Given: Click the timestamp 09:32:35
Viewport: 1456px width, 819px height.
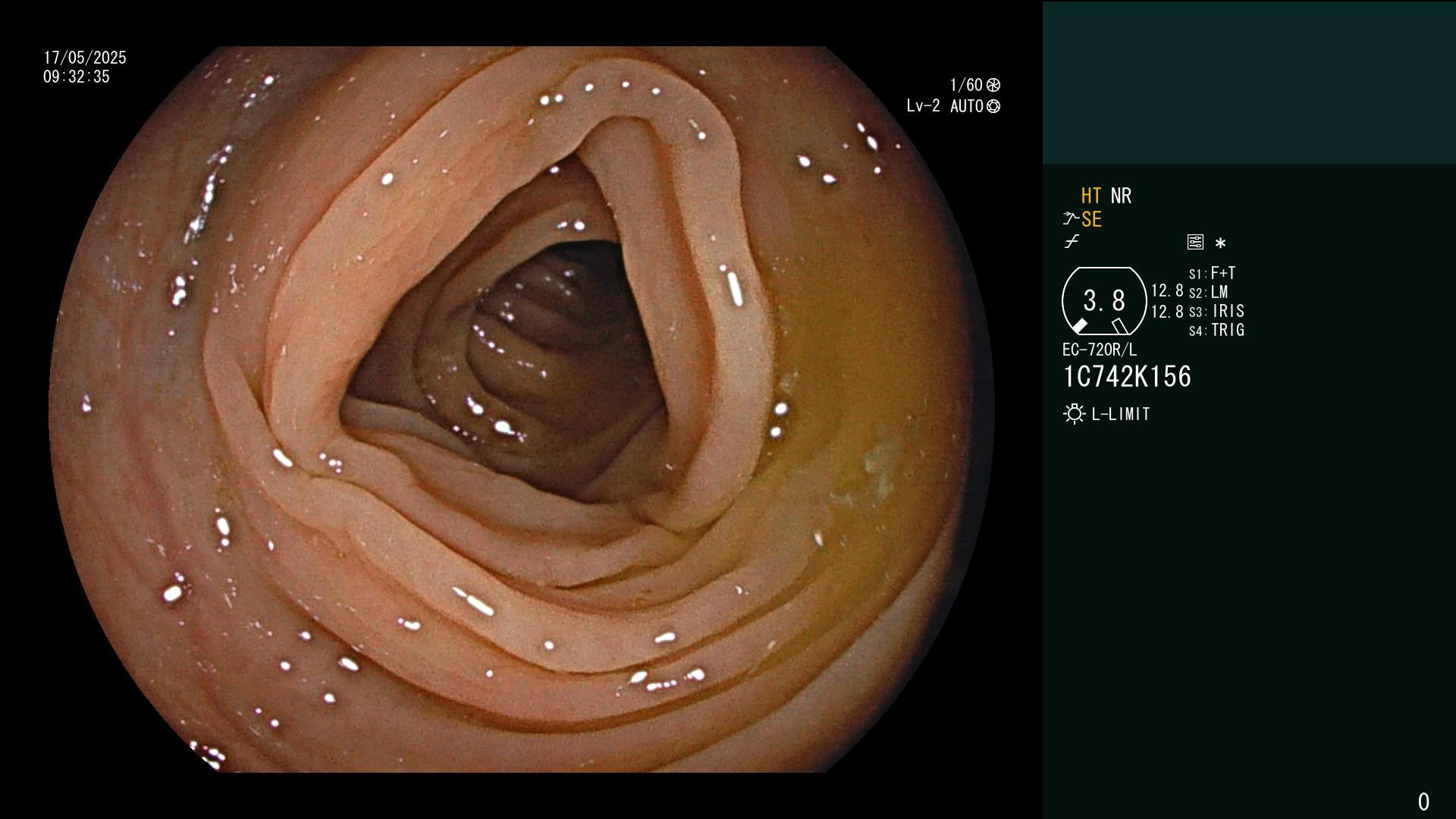Looking at the screenshot, I should click(77, 77).
